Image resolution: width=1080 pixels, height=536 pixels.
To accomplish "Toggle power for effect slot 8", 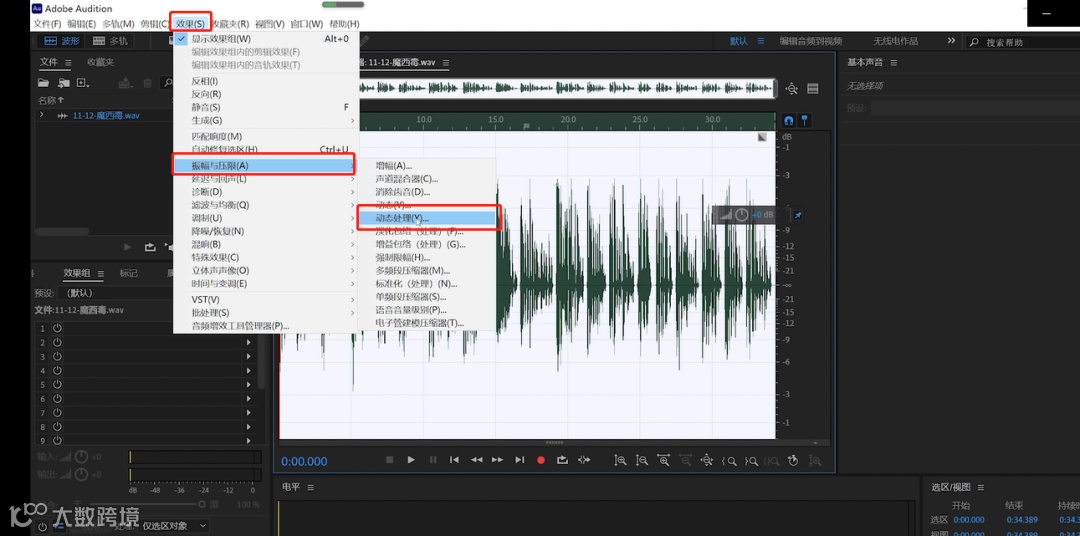I will point(57,426).
